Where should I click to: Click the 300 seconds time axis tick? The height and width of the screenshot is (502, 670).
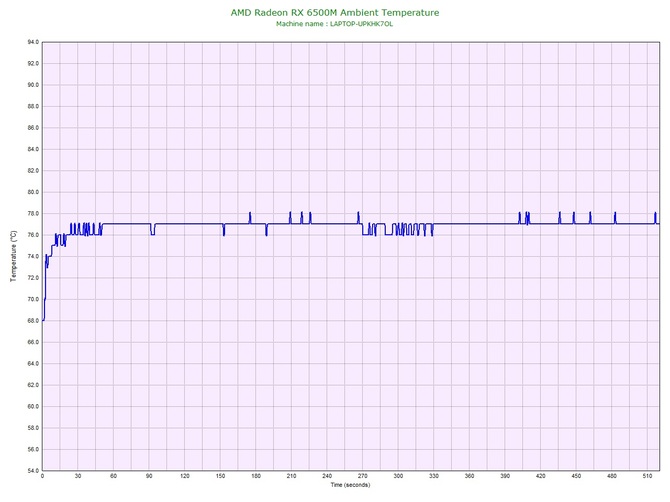pyautogui.click(x=398, y=476)
